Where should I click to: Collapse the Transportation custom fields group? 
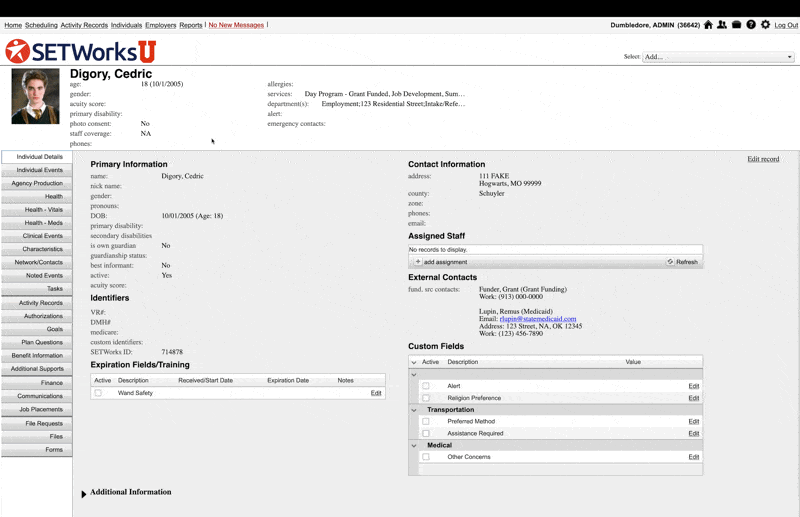pos(414,410)
